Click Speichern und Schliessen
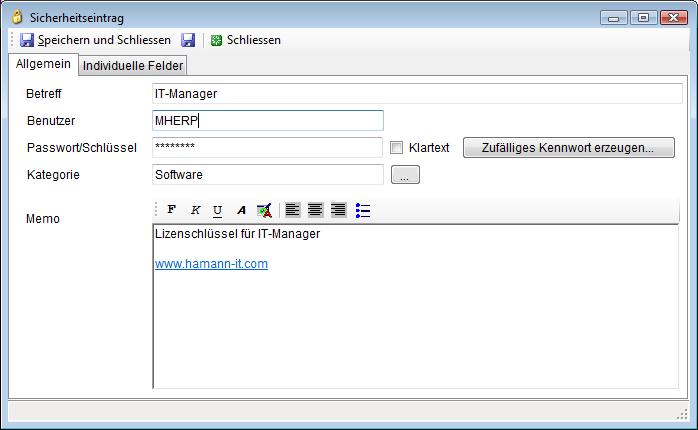Image resolution: width=698 pixels, height=430 pixels. click(x=95, y=40)
